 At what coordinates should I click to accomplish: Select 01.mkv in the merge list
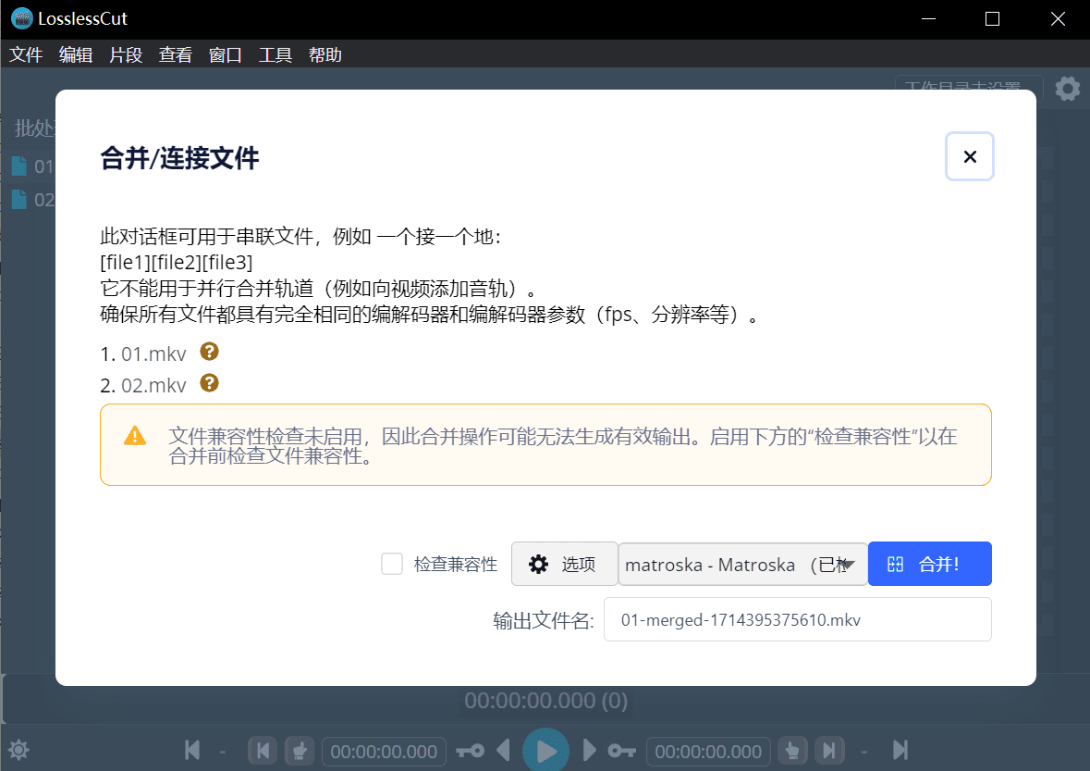point(154,354)
